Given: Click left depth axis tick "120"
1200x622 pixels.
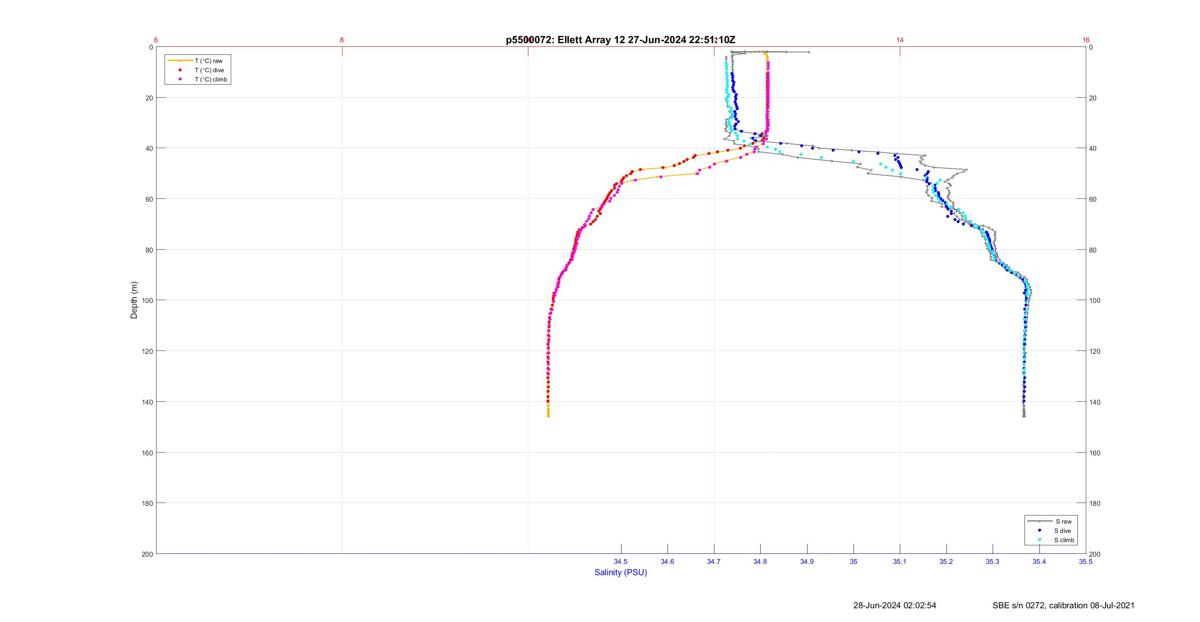Looking at the screenshot, I should click(x=147, y=351).
